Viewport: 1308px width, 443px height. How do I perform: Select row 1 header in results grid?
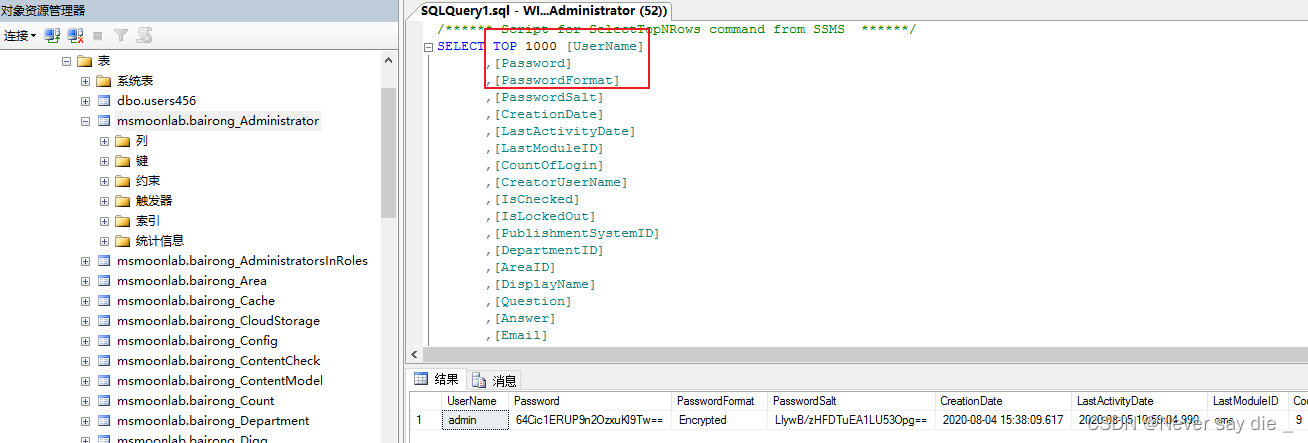(x=426, y=420)
